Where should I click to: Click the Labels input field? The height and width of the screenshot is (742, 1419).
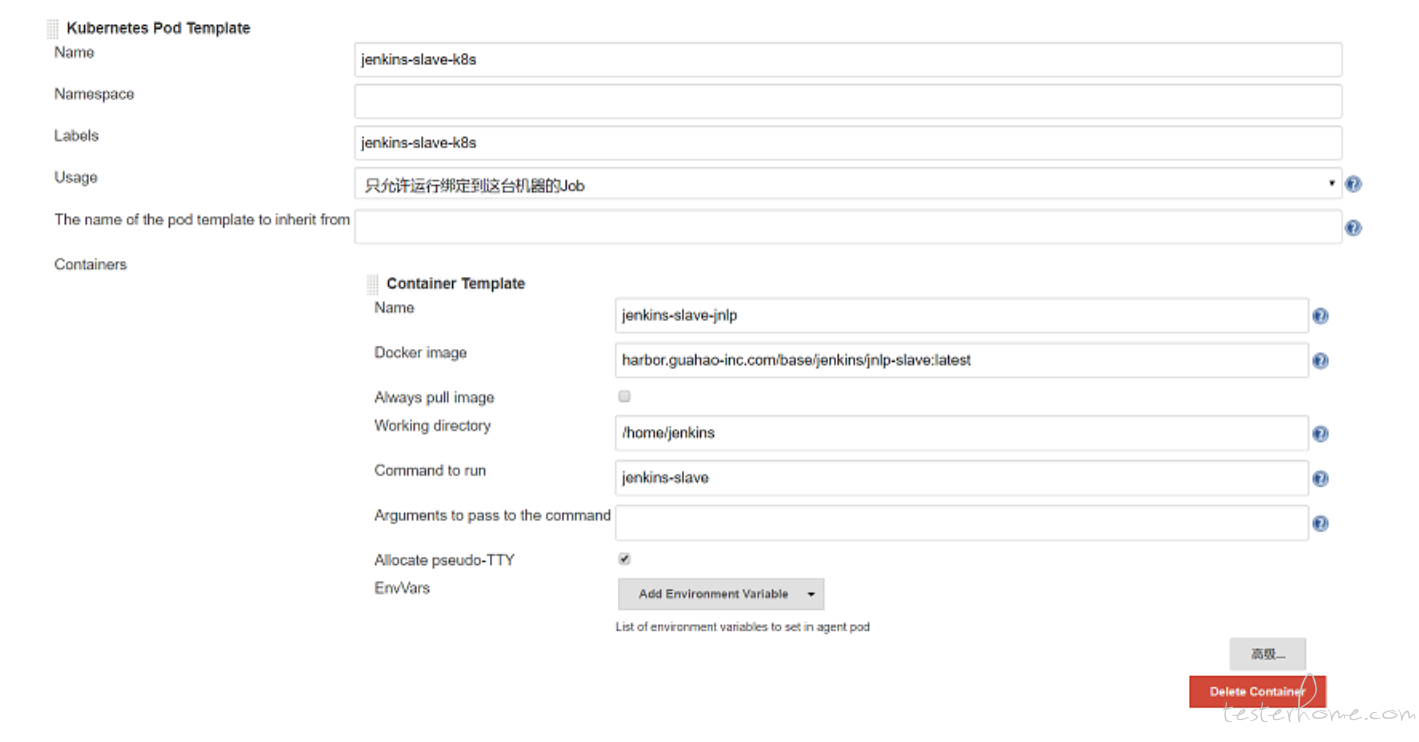(x=847, y=143)
